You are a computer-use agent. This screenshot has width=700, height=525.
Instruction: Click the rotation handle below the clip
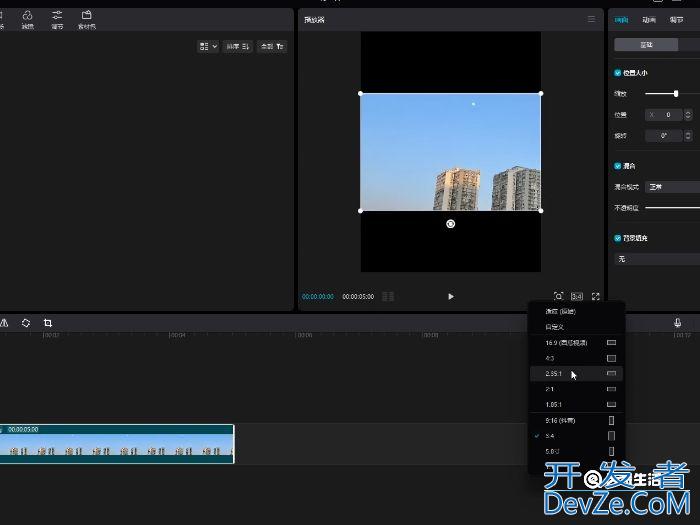450,224
